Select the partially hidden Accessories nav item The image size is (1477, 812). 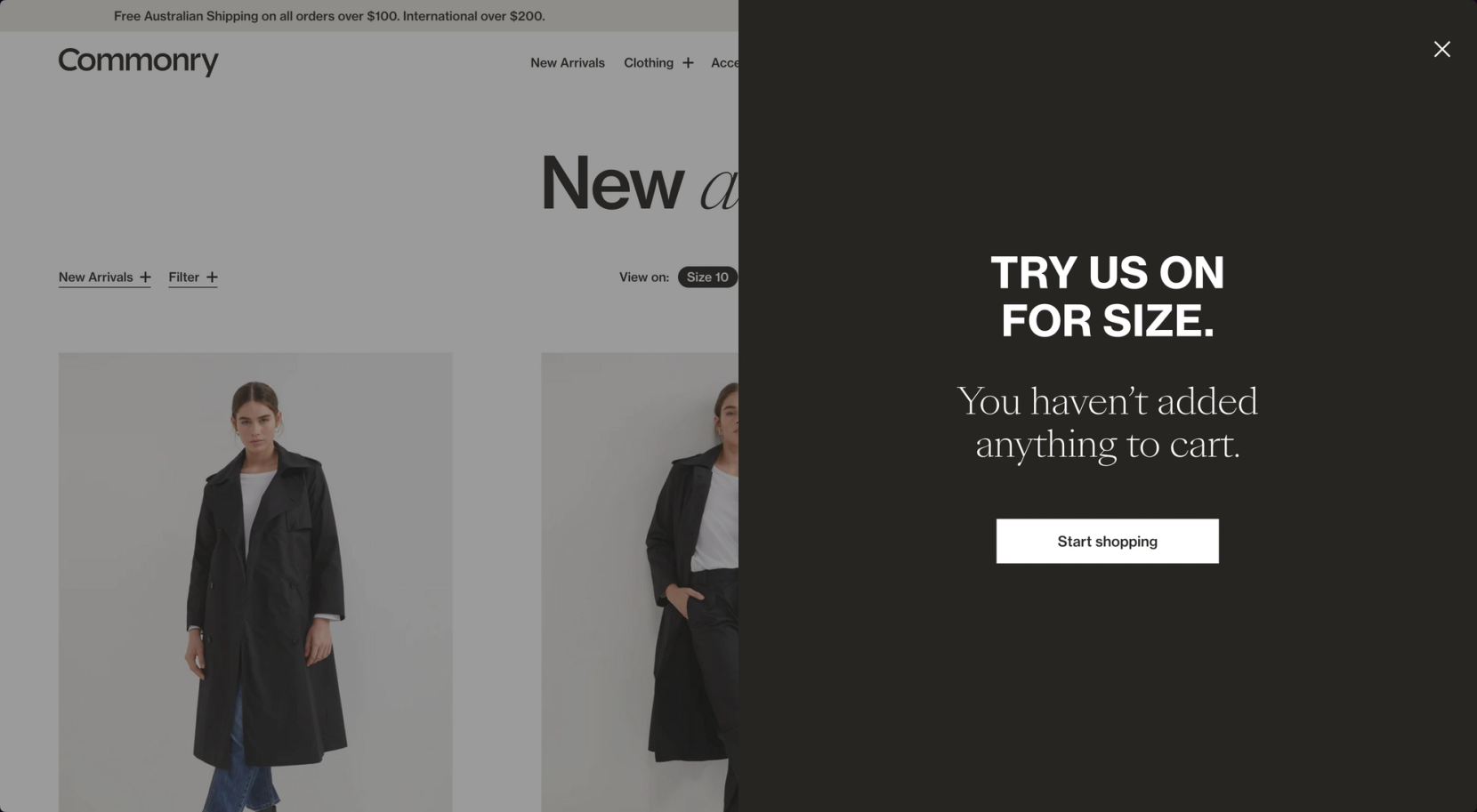724,63
